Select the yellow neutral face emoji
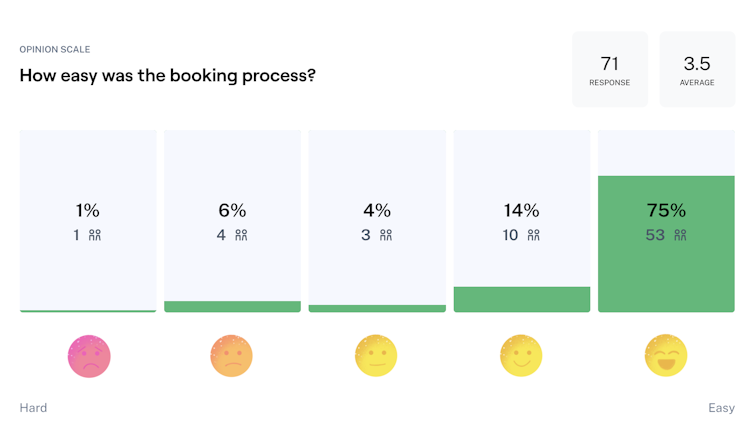The image size is (753, 431). tap(376, 356)
